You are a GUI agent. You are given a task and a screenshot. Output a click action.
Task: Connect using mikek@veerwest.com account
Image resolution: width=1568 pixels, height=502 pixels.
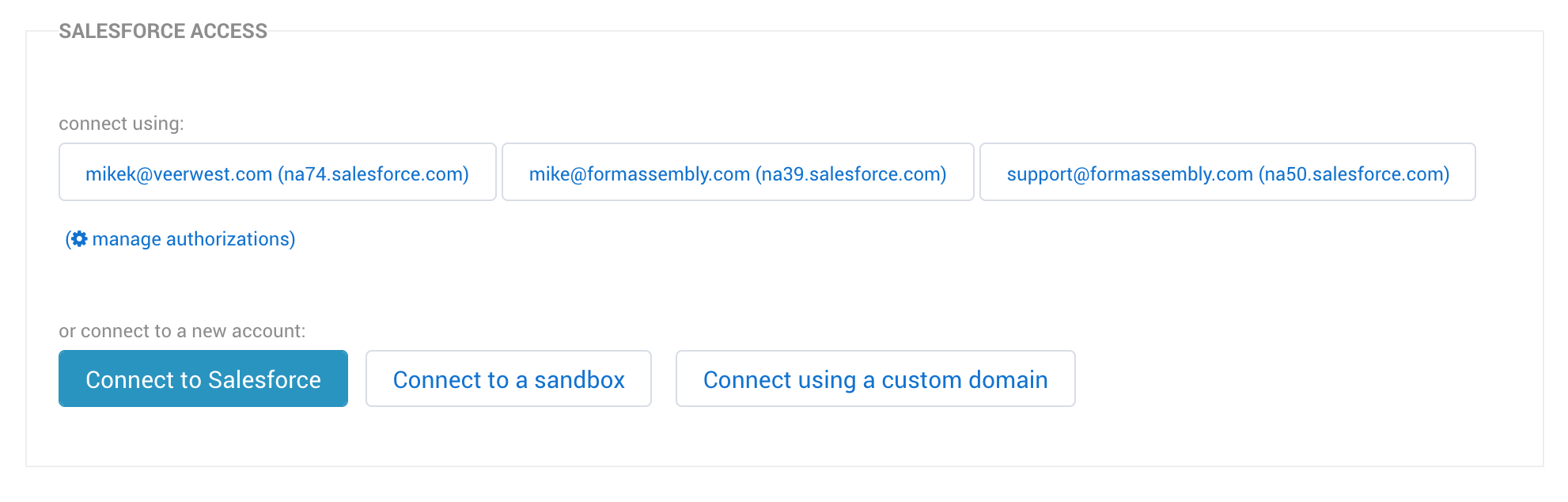(278, 172)
